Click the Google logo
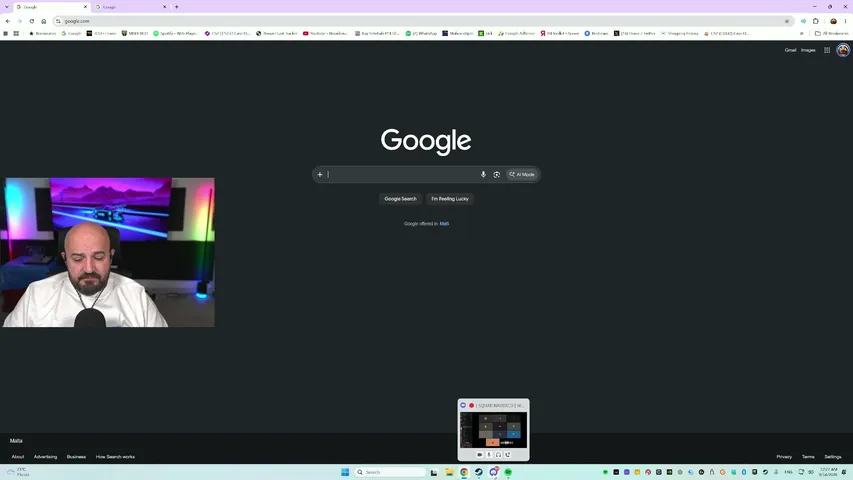 coord(426,141)
